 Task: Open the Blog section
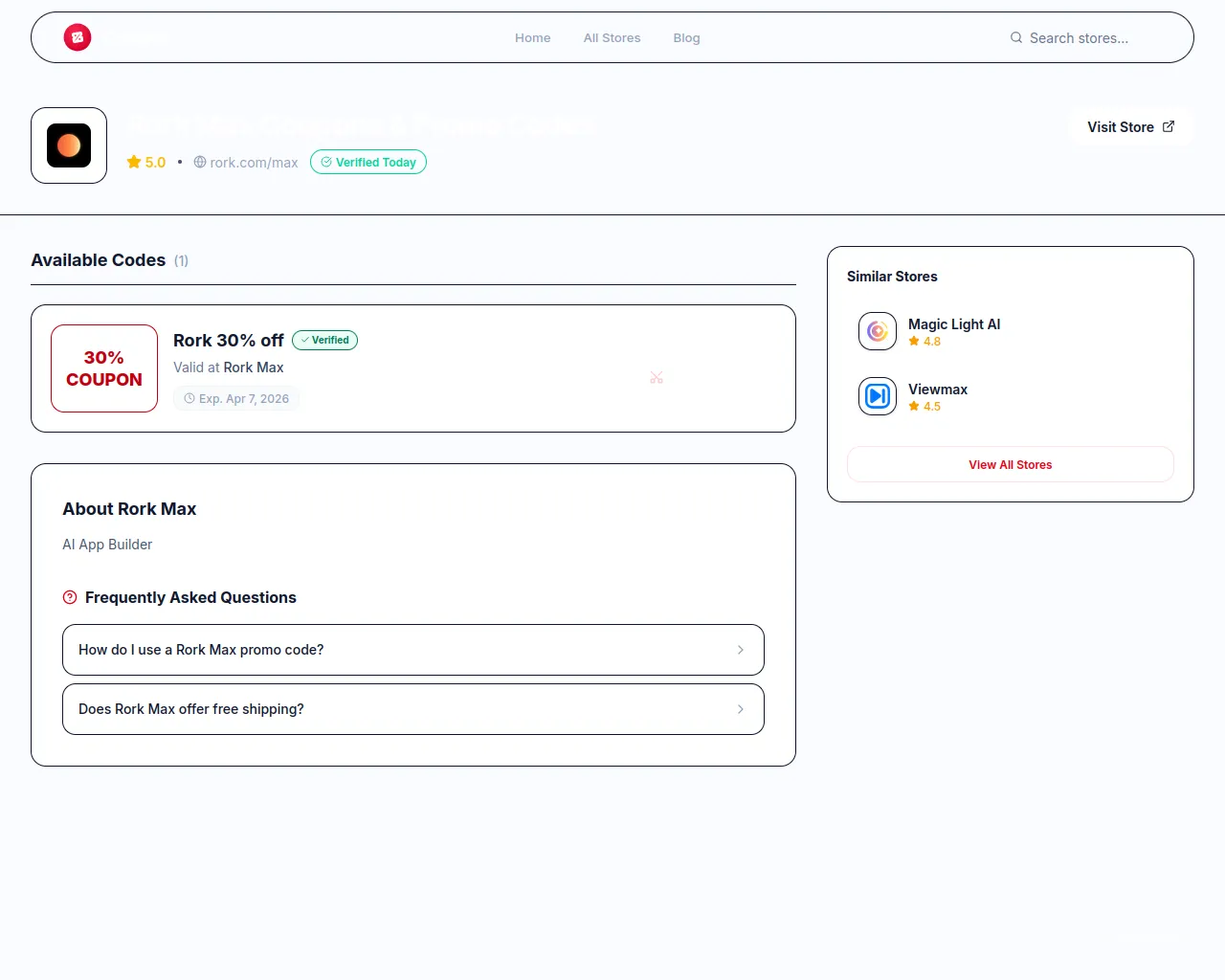(x=686, y=38)
